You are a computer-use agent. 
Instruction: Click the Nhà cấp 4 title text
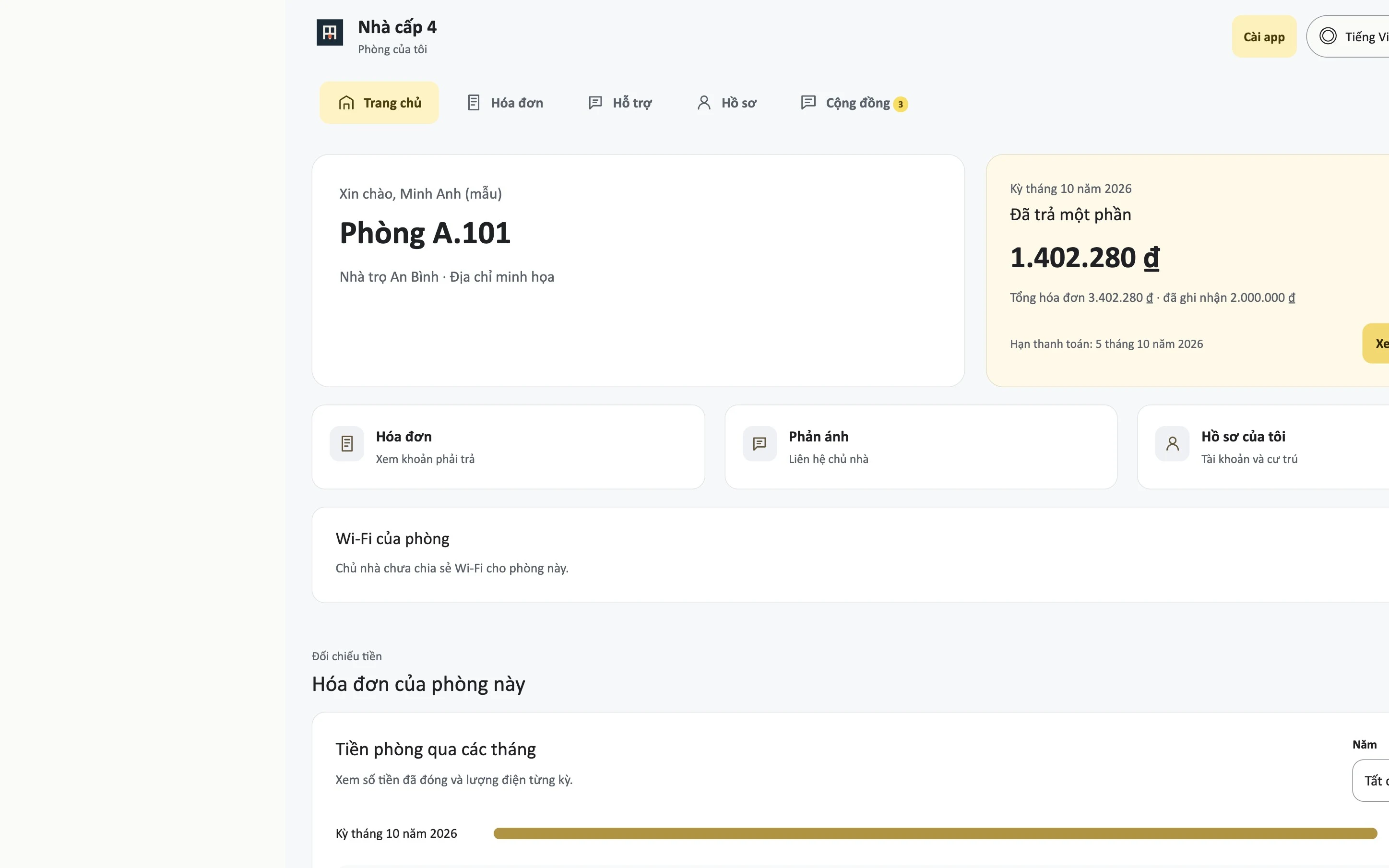click(x=397, y=27)
